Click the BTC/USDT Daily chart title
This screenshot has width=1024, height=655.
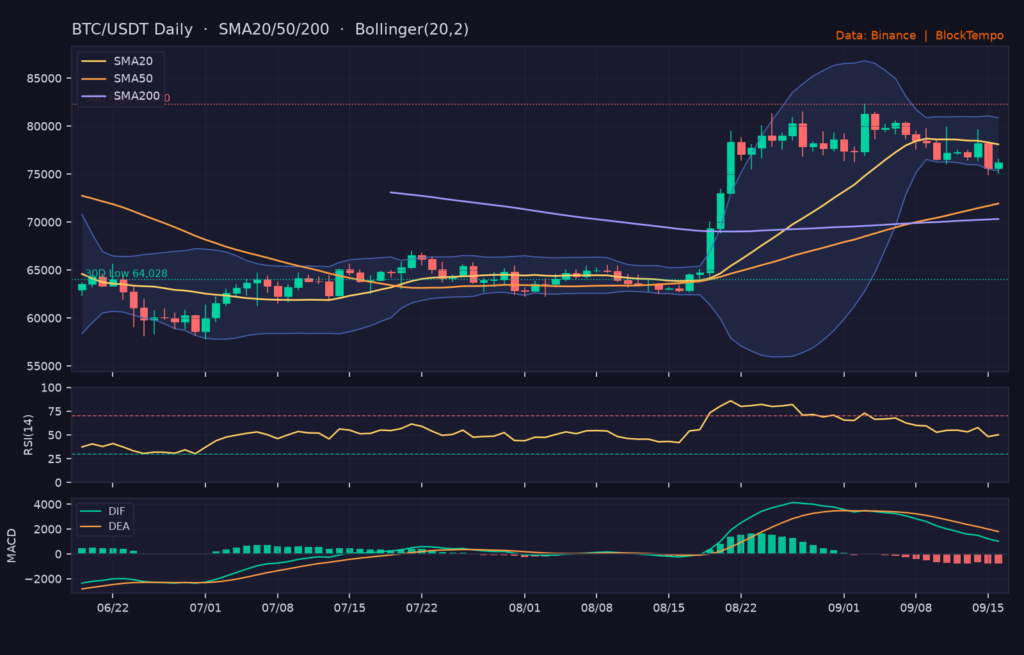coord(132,29)
